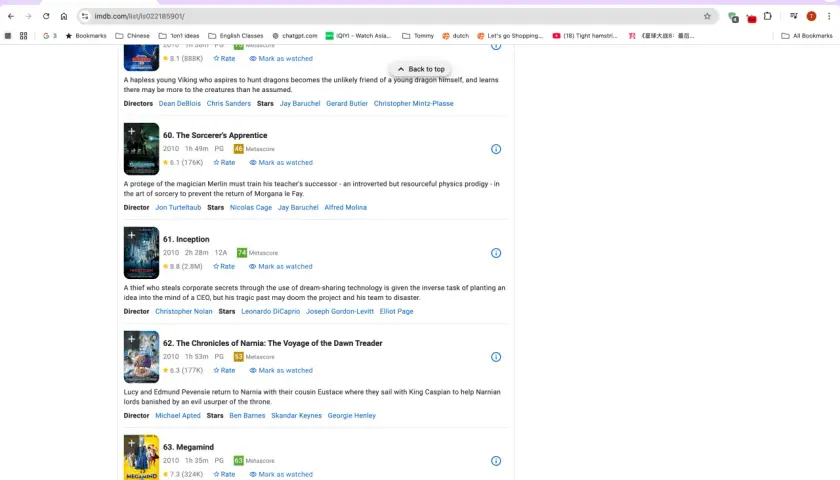Open All Bookmarks folder
840x480 pixels.
[x=807, y=35]
